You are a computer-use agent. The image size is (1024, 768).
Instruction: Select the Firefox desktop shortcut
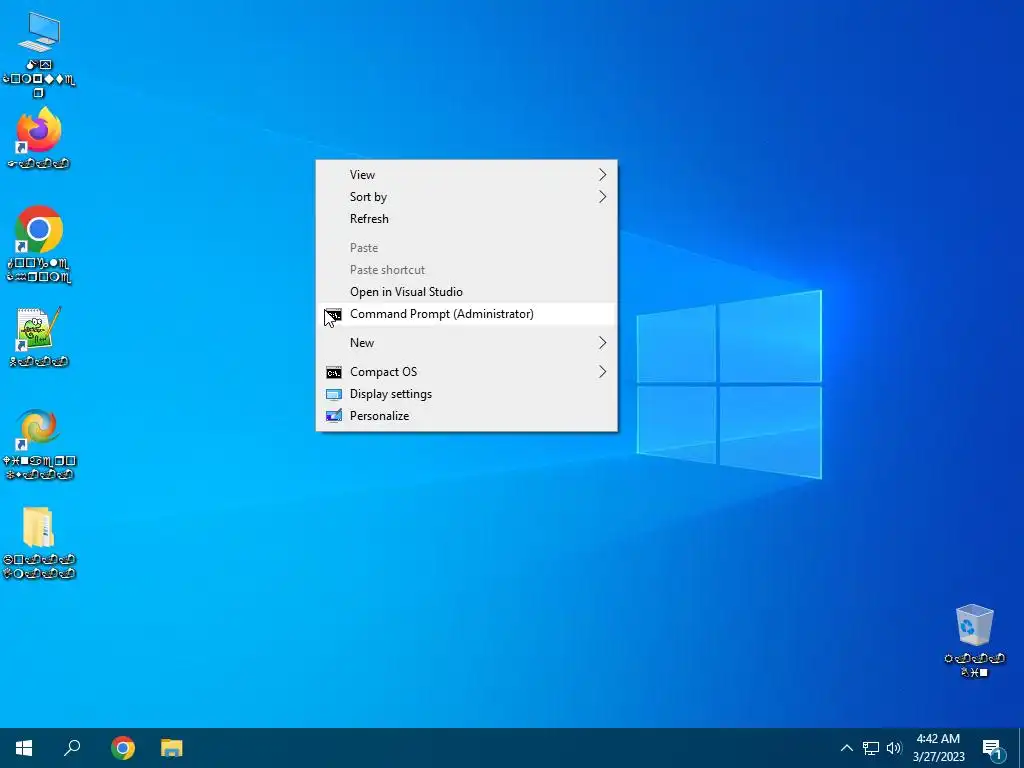pyautogui.click(x=39, y=138)
